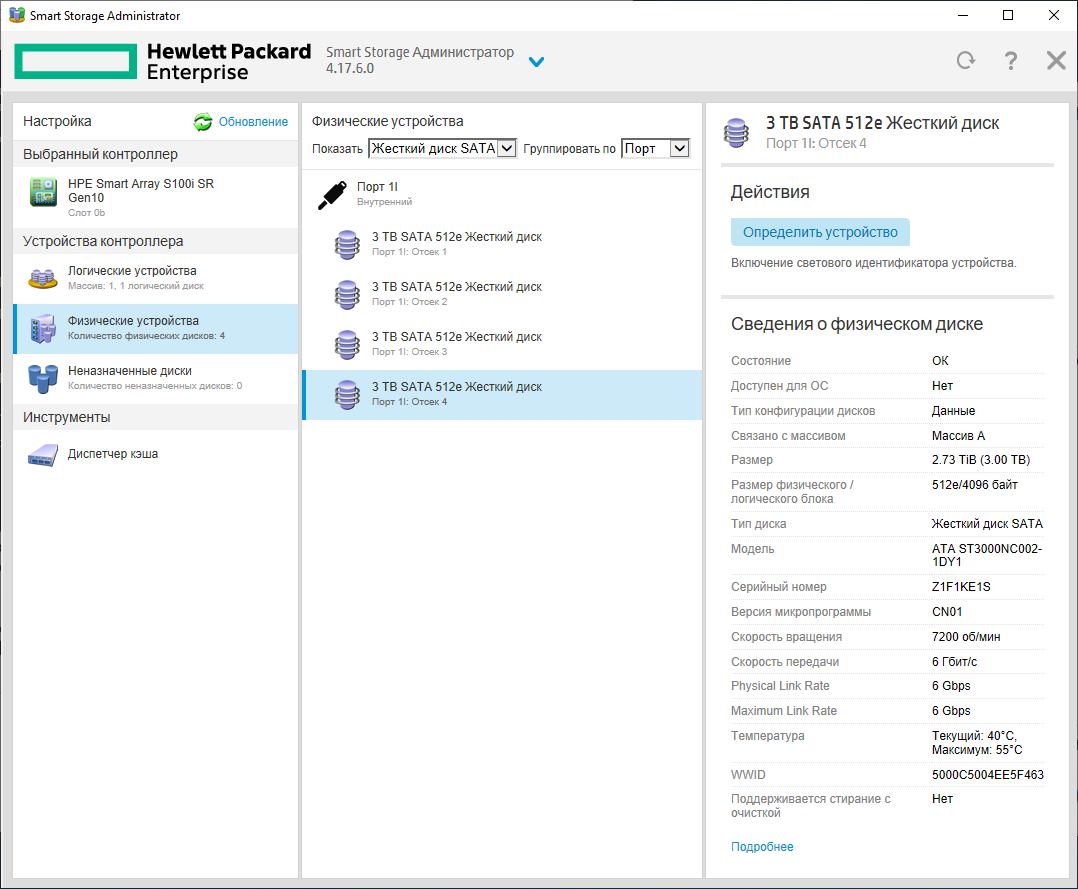1078x889 pixels.
Task: Open the Показать filter dropdown
Action: tap(442, 149)
